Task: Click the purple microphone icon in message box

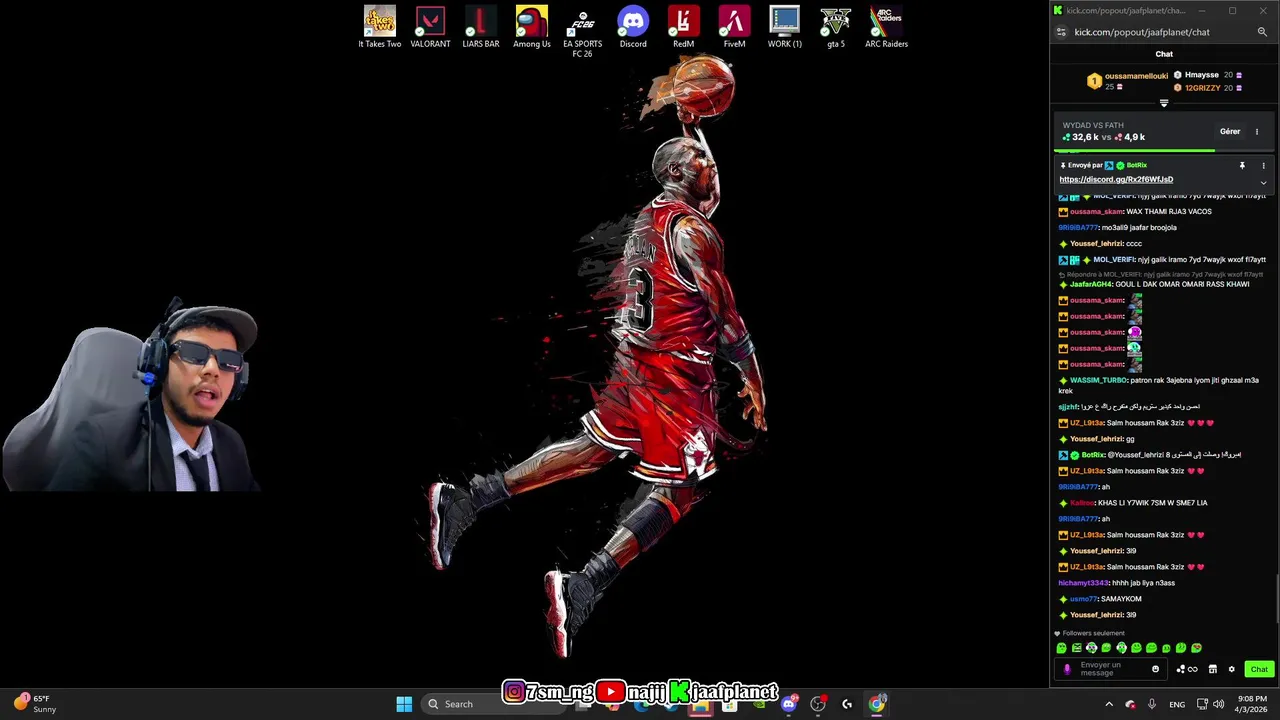Action: coord(1067,669)
